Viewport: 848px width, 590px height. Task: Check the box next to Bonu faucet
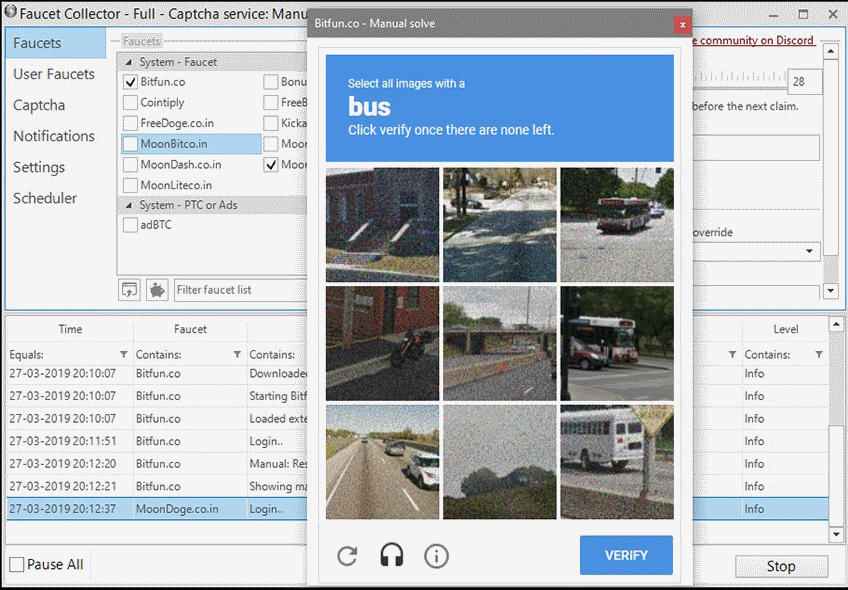pyautogui.click(x=271, y=82)
